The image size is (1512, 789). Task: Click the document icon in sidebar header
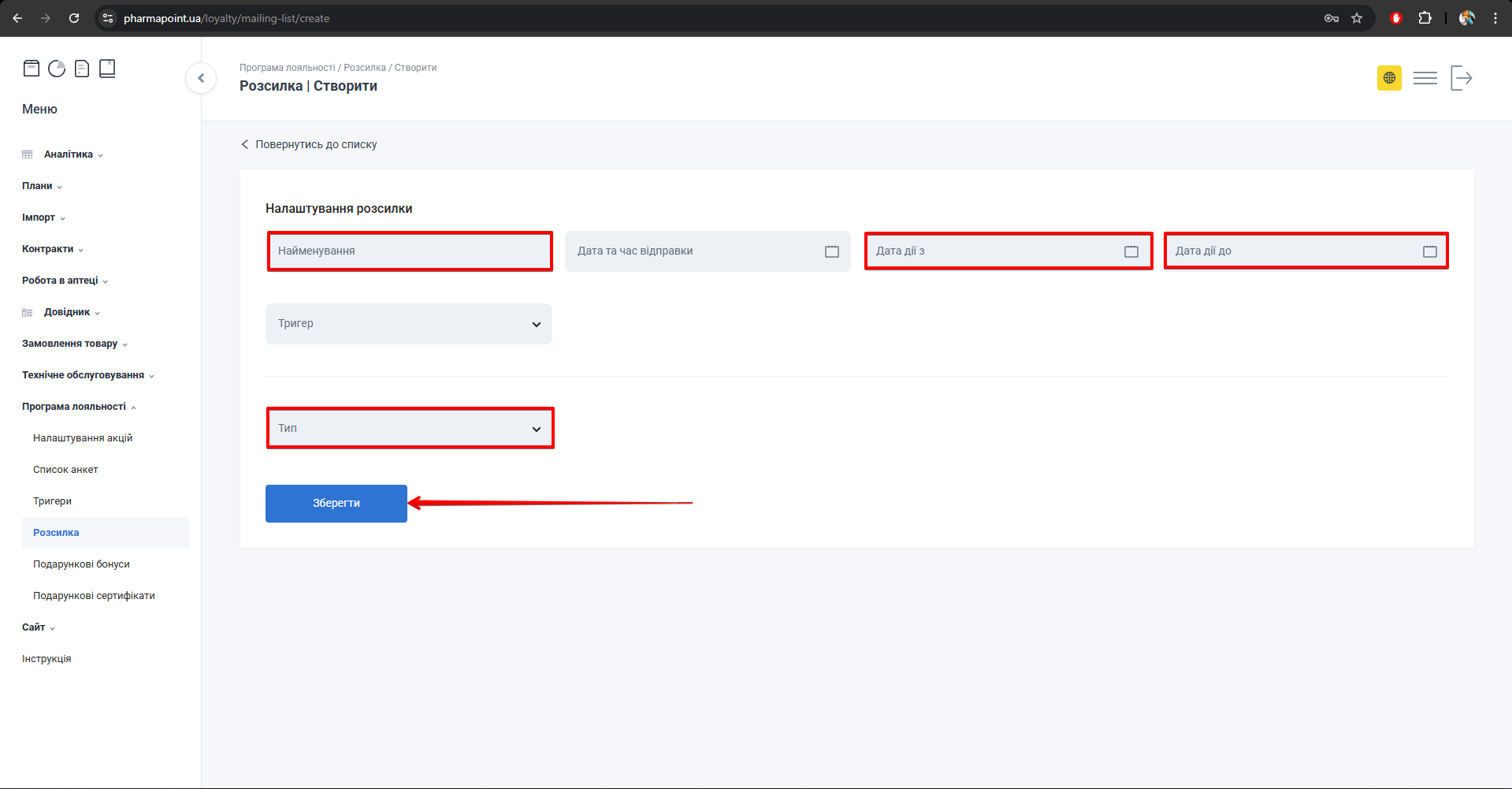[82, 69]
